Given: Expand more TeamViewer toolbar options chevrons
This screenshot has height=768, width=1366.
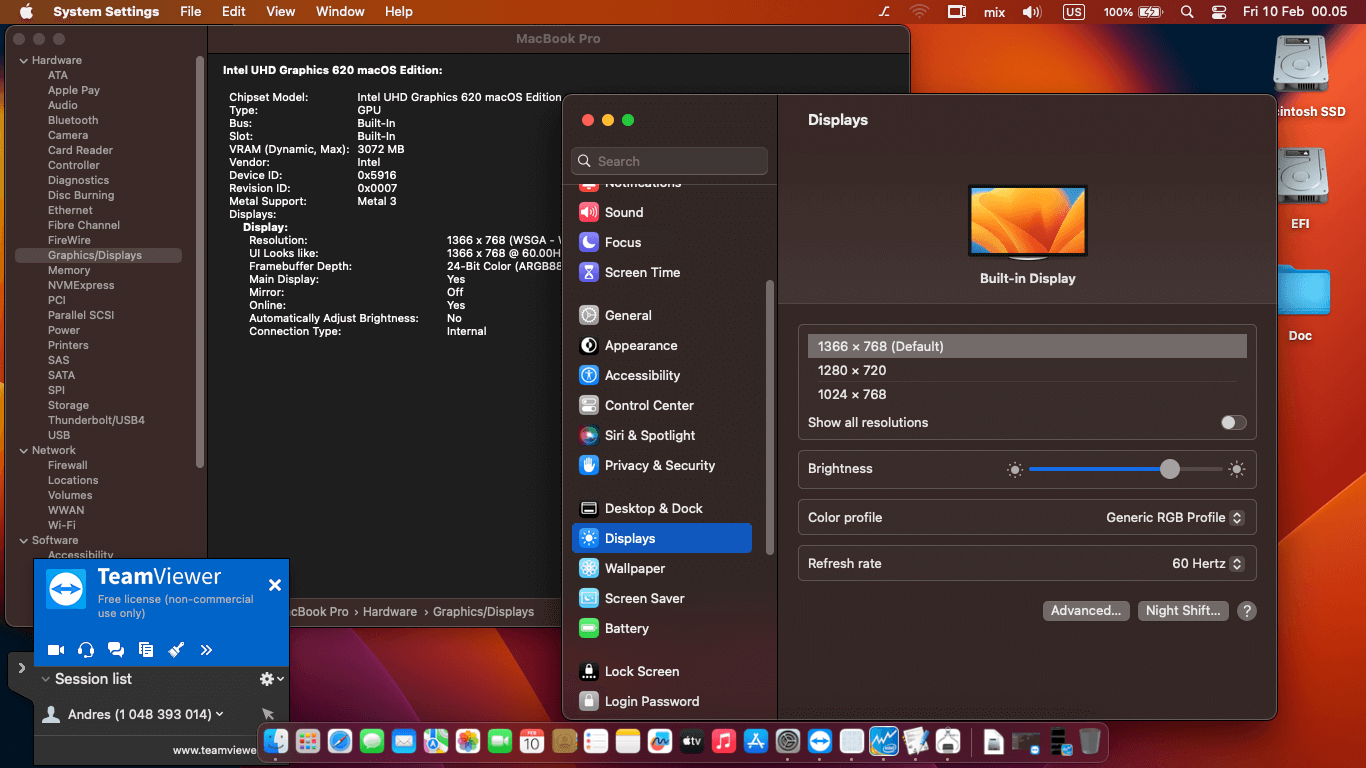Looking at the screenshot, I should click(206, 650).
